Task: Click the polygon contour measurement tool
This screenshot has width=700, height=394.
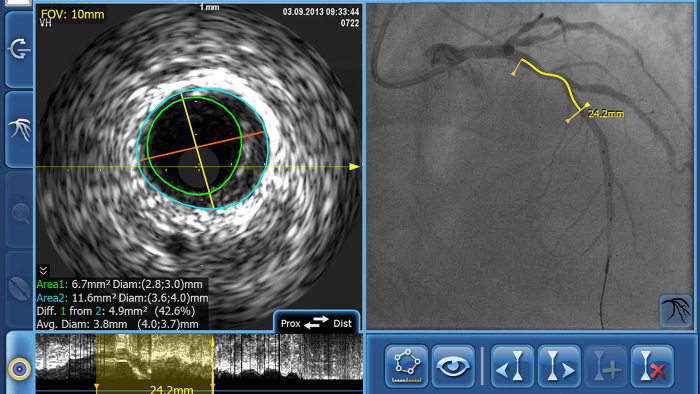Action: [x=407, y=366]
